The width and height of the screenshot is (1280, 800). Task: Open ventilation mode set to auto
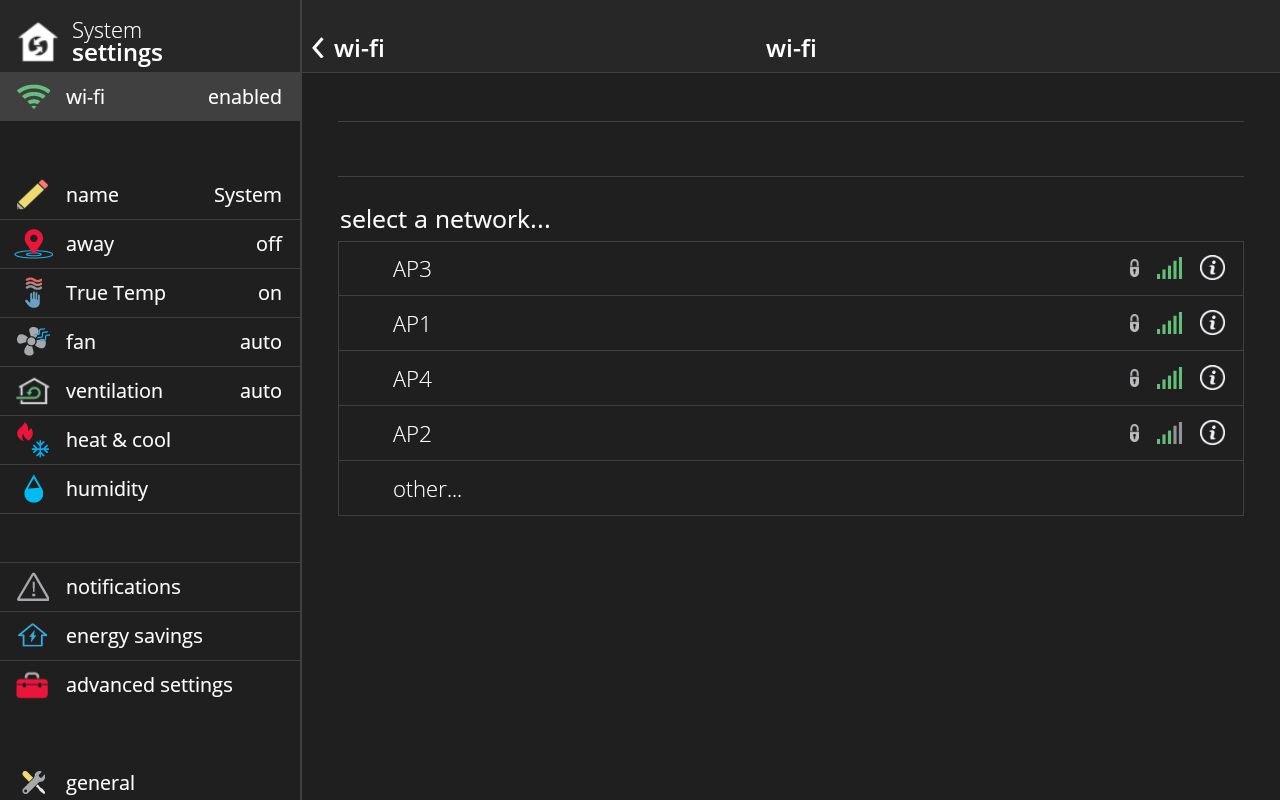(150, 391)
